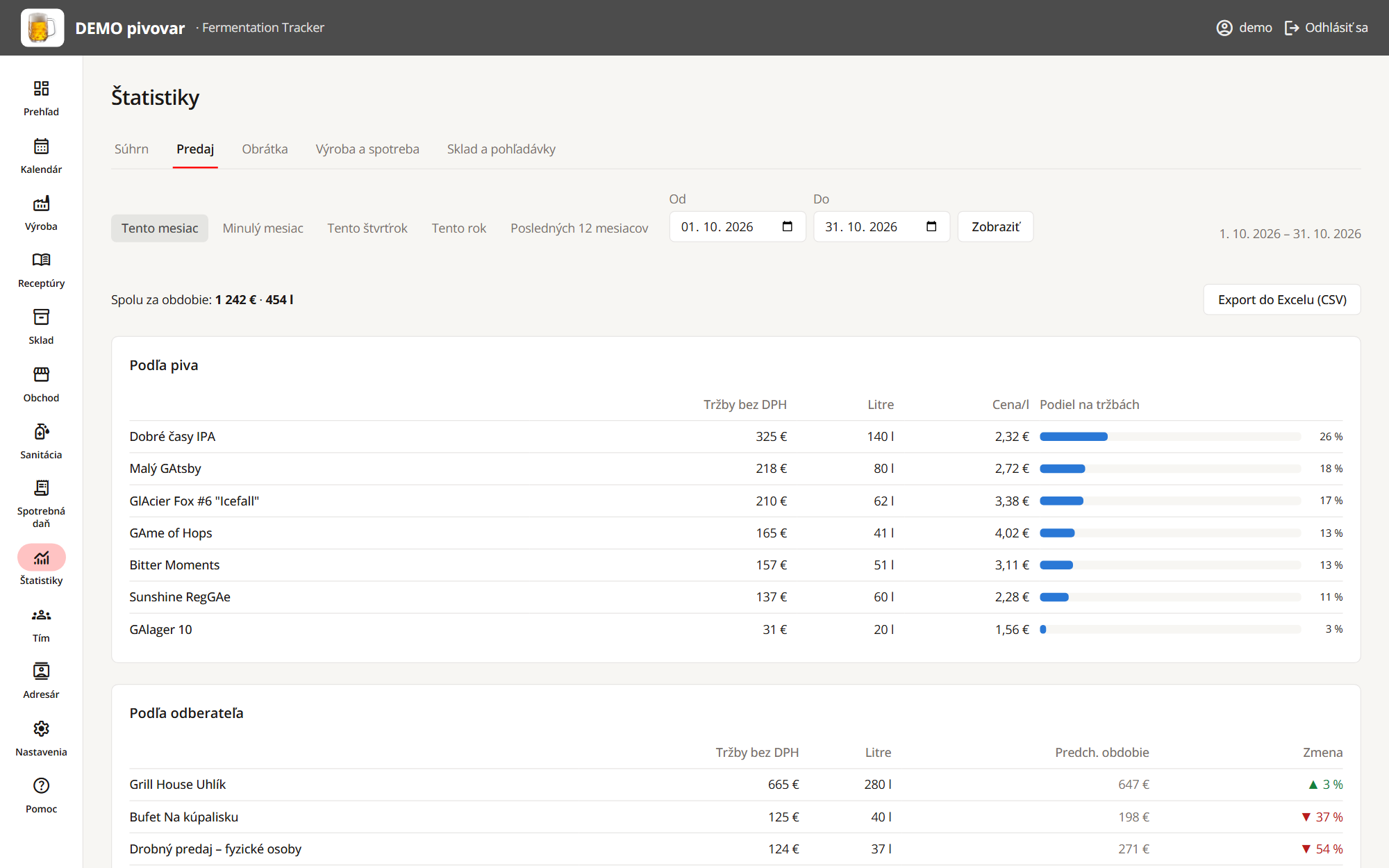Open the Do date picker calendar icon
1389x868 pixels.
(931, 226)
